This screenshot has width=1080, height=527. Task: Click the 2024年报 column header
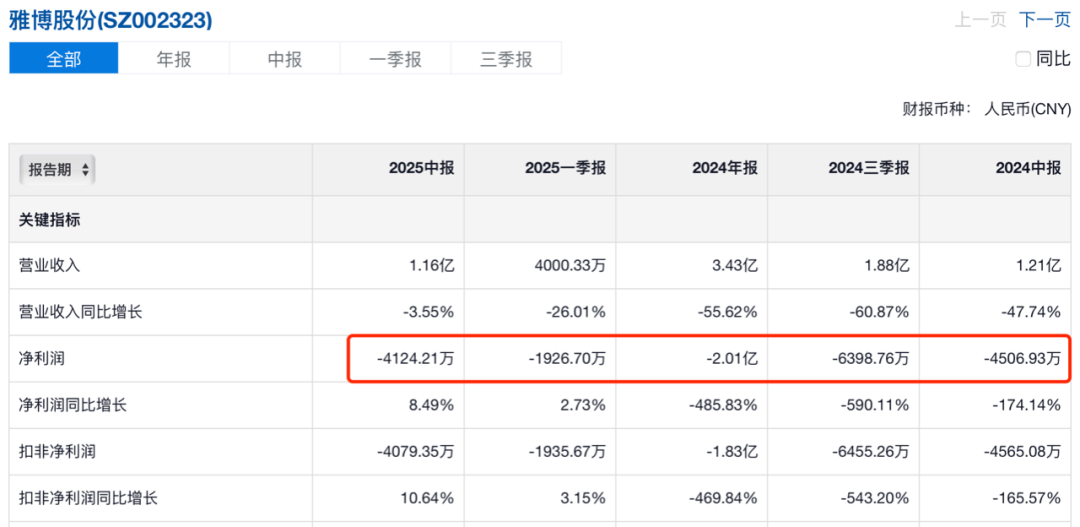click(725, 169)
